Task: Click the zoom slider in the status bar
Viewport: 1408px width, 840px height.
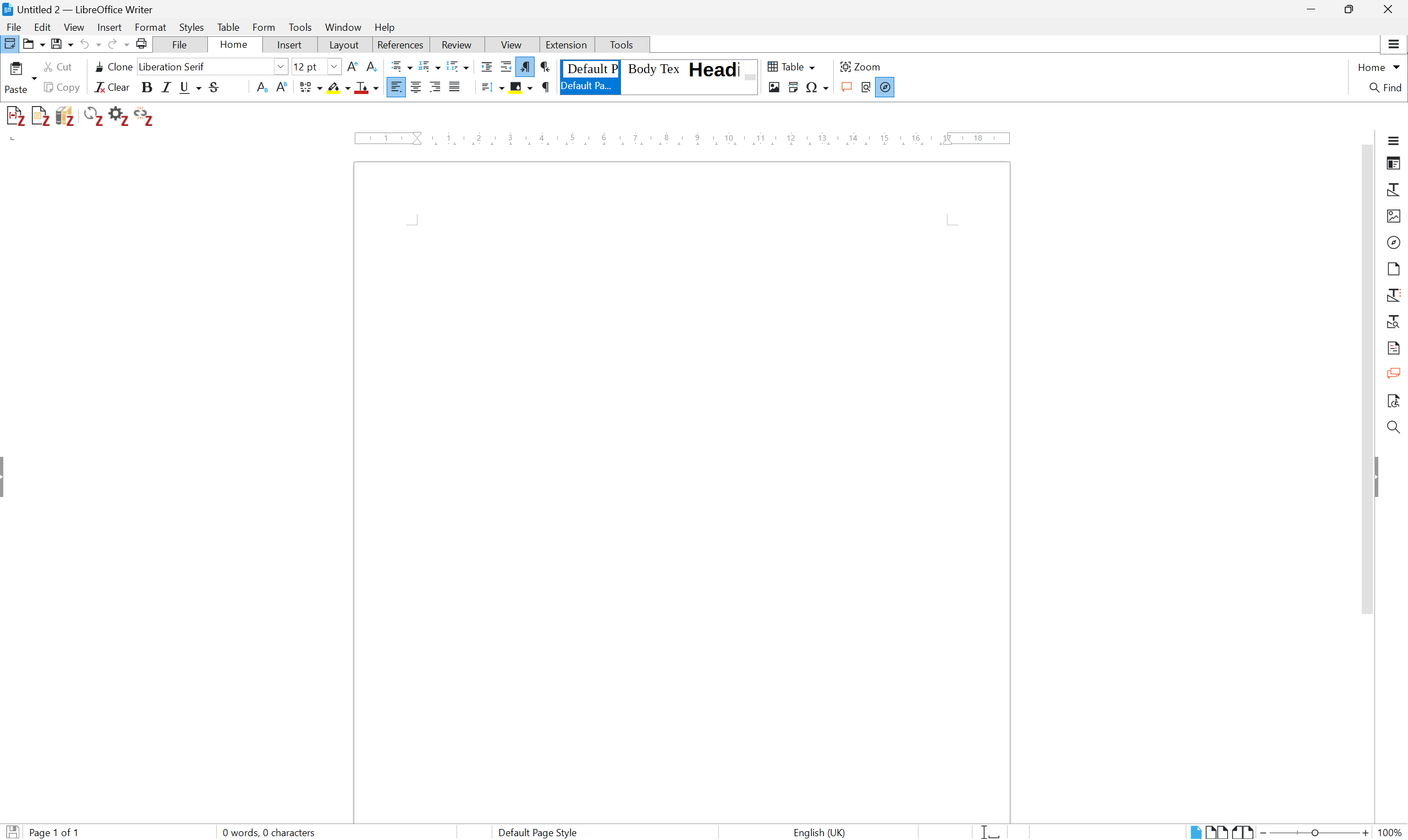Action: (x=1314, y=833)
